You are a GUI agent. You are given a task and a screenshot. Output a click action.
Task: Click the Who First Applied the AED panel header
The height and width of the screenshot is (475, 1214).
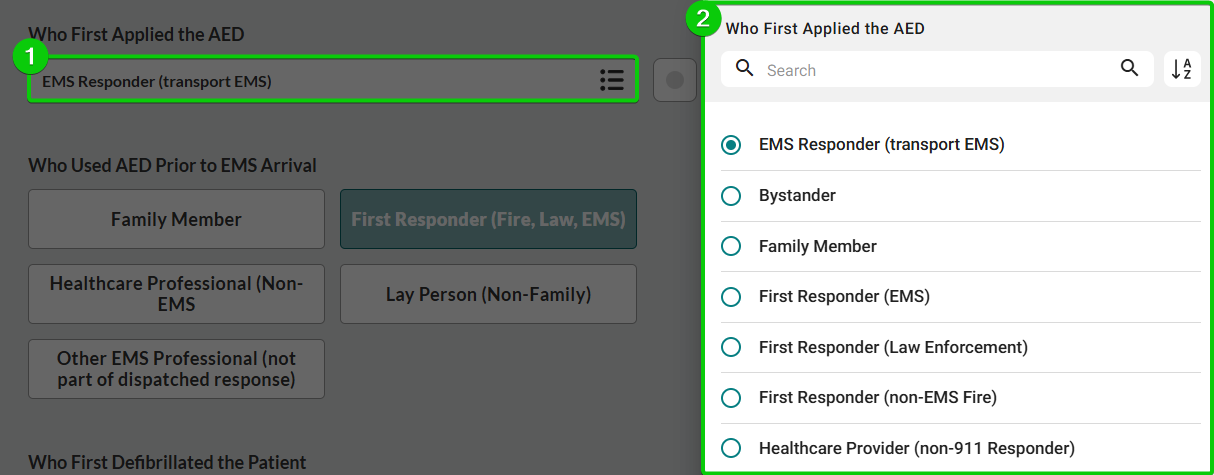point(825,29)
